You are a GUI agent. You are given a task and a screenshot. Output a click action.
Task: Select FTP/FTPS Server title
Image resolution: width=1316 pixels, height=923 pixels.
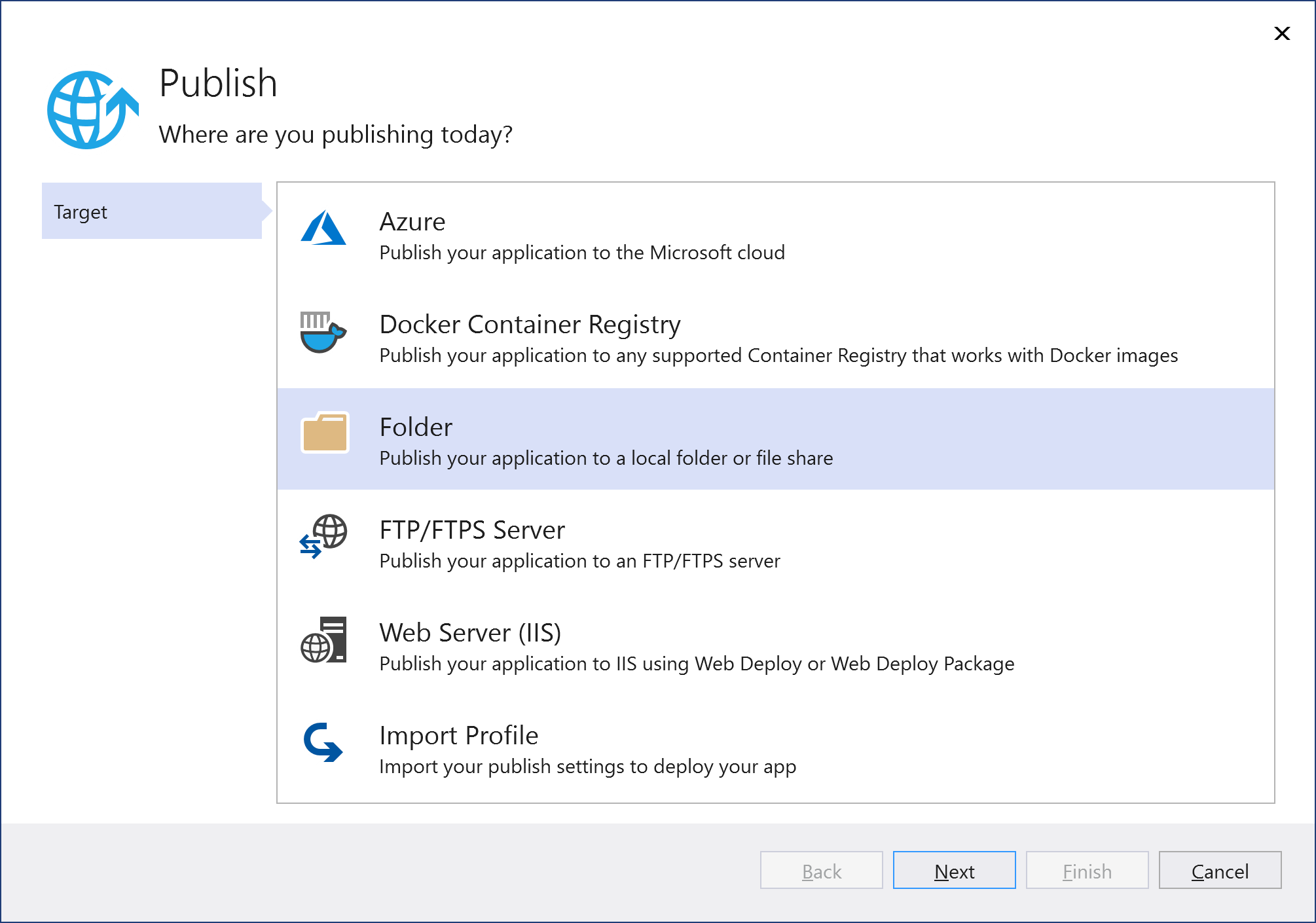click(x=472, y=530)
